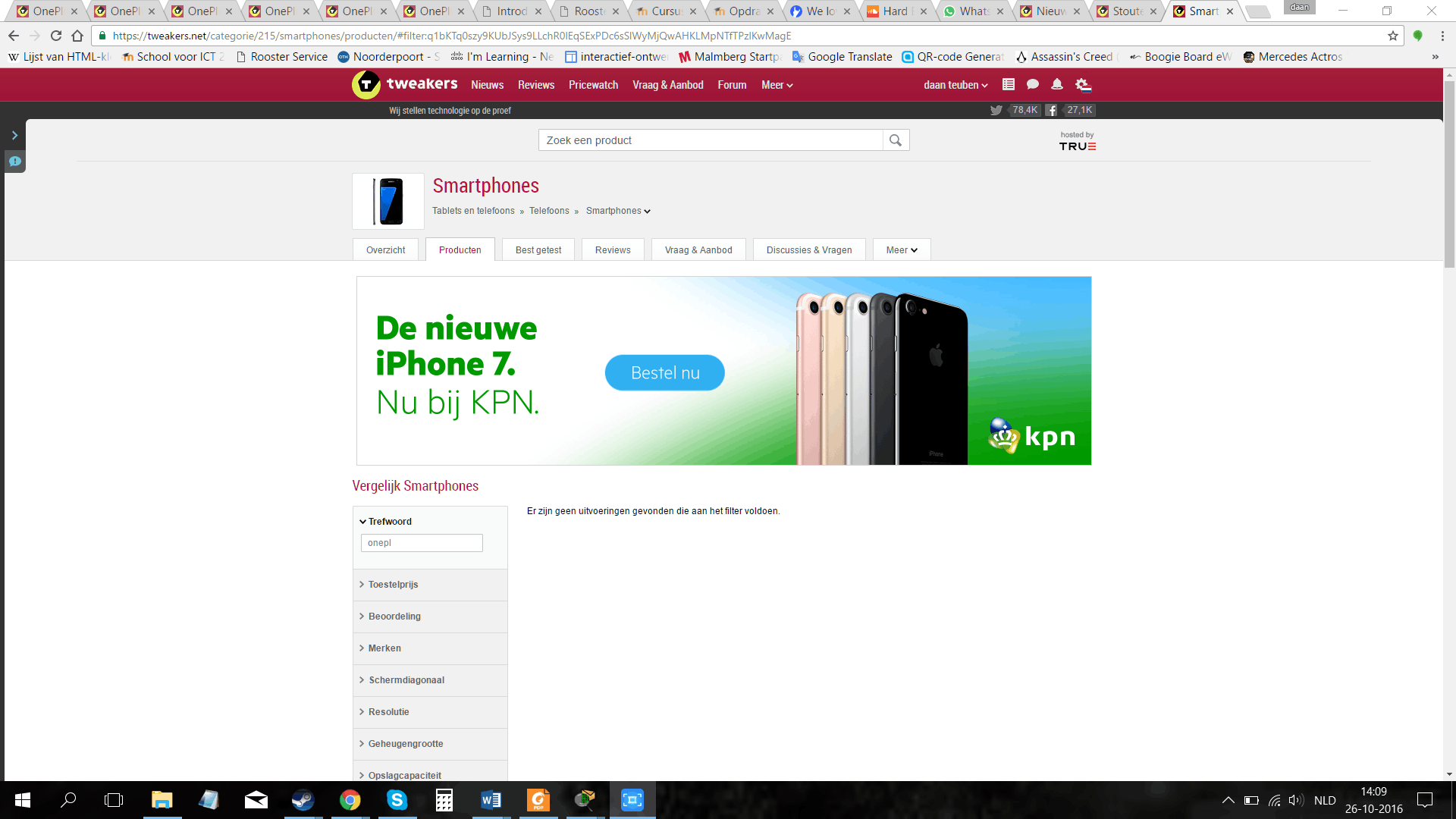Screen dimensions: 1456x819
Task: Open the Action Center notification icon
Action: (x=1425, y=800)
